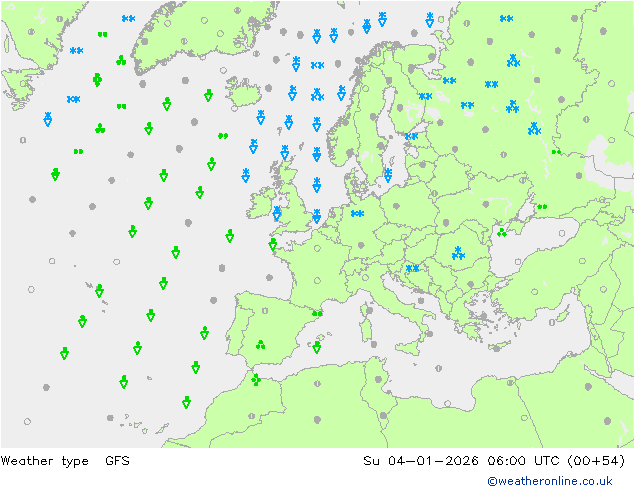This screenshot has height=490, width=634.
Task: Click the open circle symbol just south of Iceland
Action: (234, 108)
